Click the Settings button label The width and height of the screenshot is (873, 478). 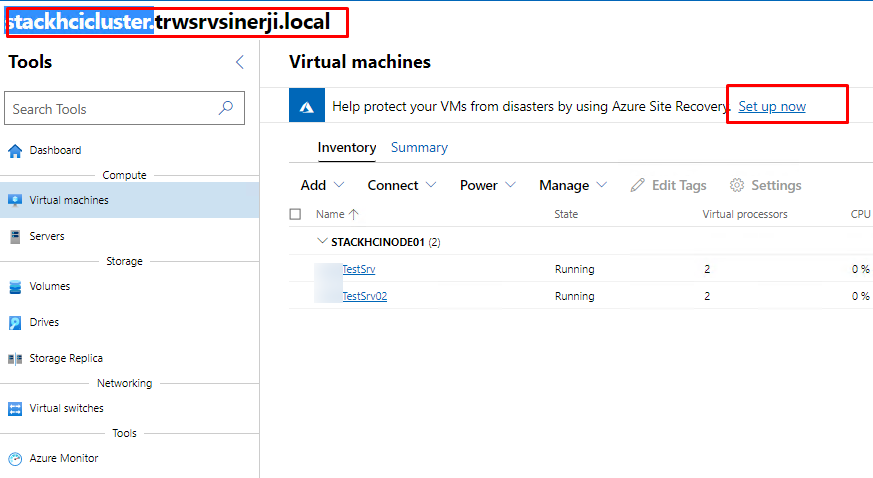tap(776, 185)
